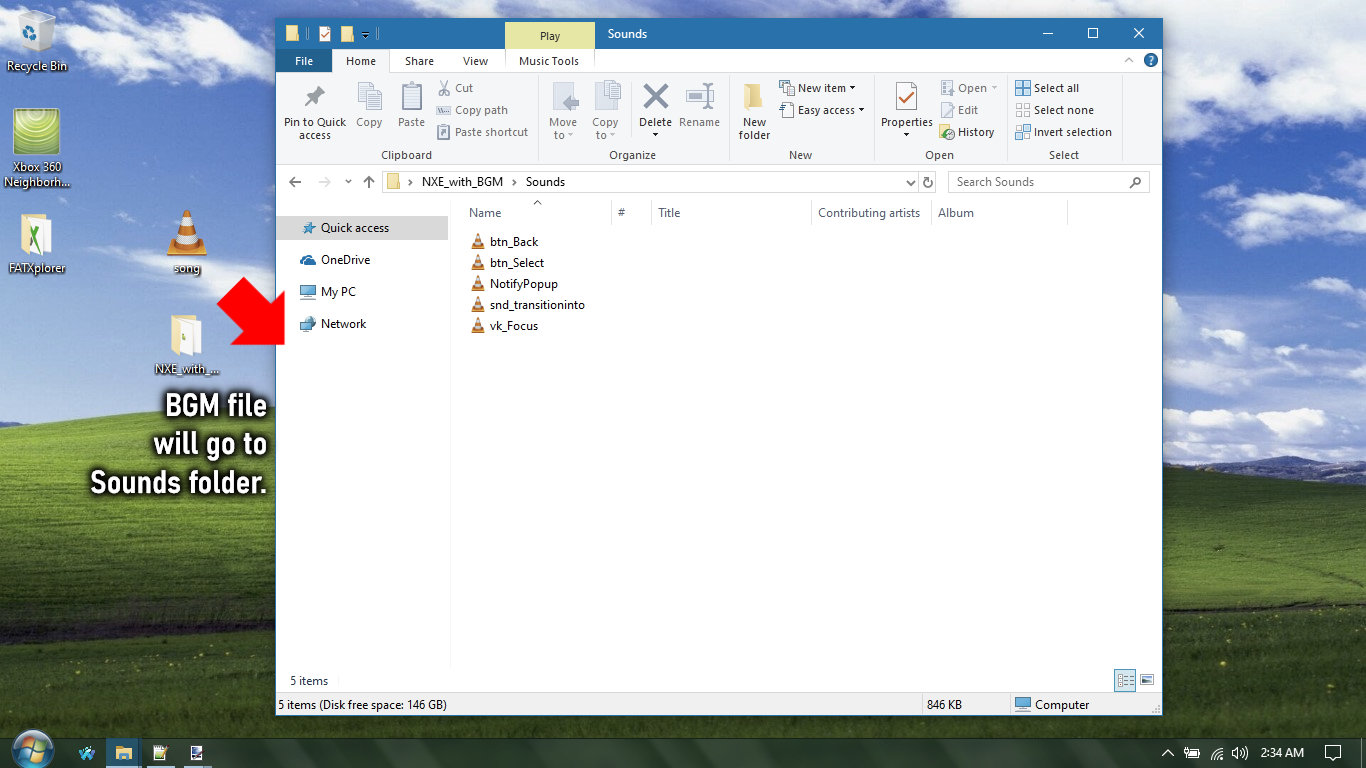1366x768 pixels.
Task: Switch to Details view icon
Action: click(1125, 680)
